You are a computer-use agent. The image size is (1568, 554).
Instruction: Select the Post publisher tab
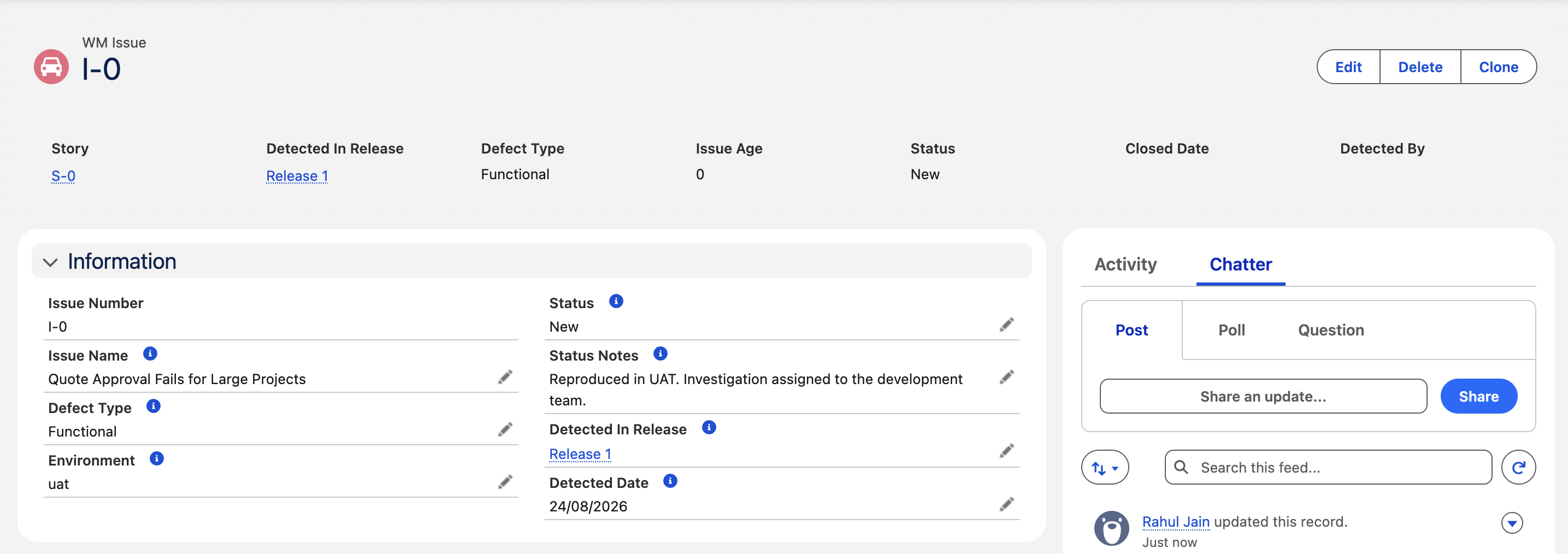coord(1131,330)
